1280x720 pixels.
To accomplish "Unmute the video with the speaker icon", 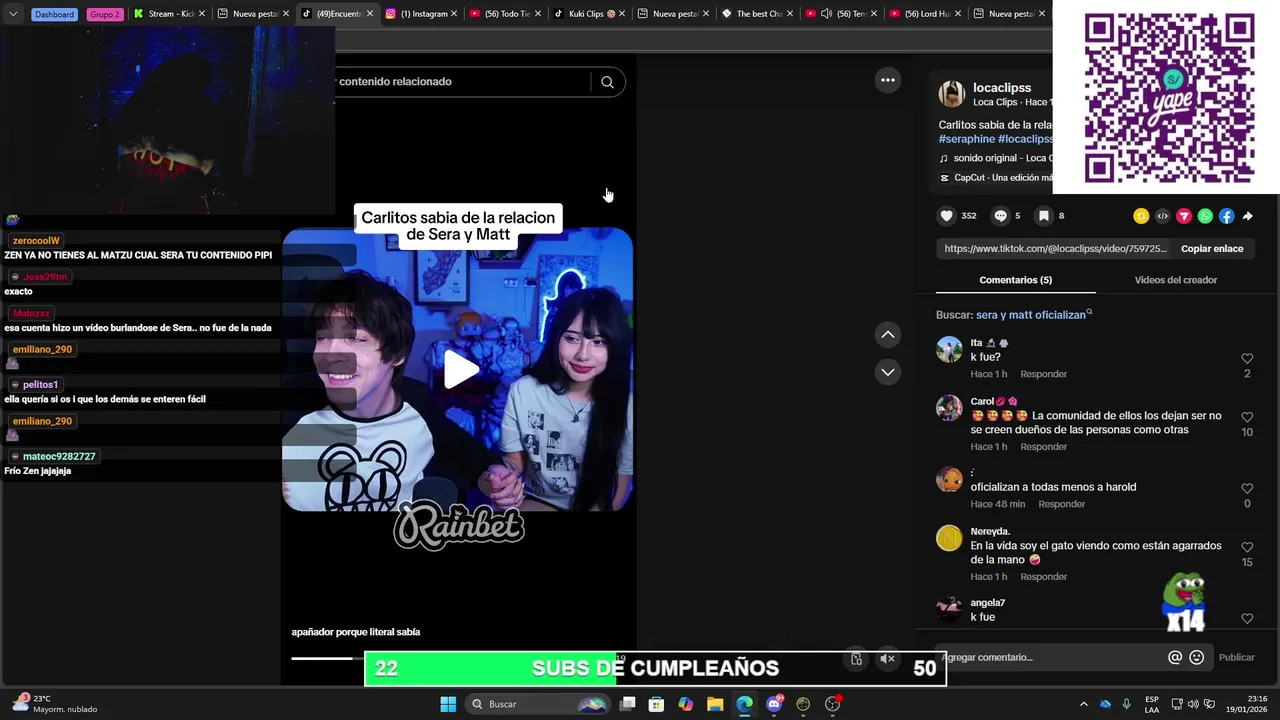I will click(x=887, y=659).
